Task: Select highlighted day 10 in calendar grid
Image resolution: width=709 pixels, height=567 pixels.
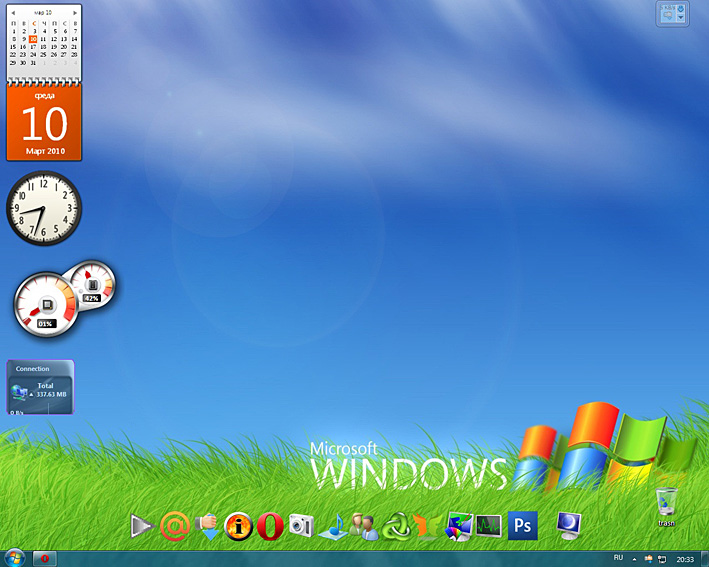Action: (x=33, y=39)
